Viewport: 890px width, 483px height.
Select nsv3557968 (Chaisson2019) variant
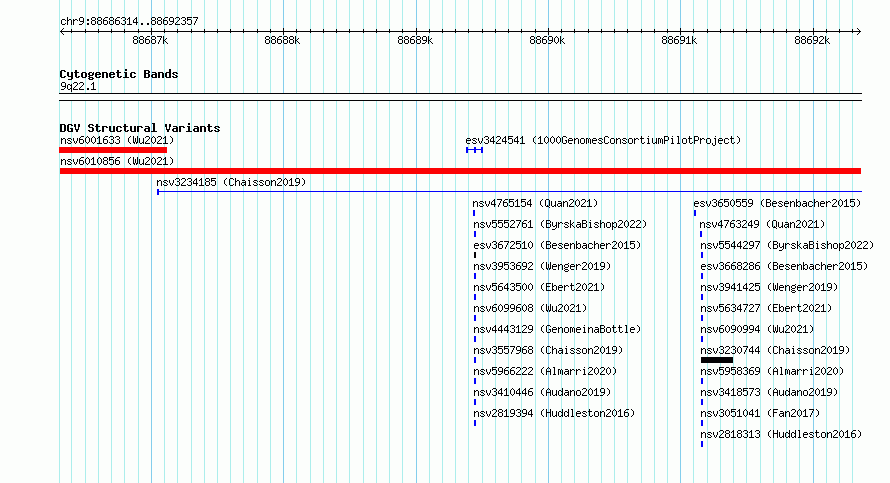coord(548,350)
